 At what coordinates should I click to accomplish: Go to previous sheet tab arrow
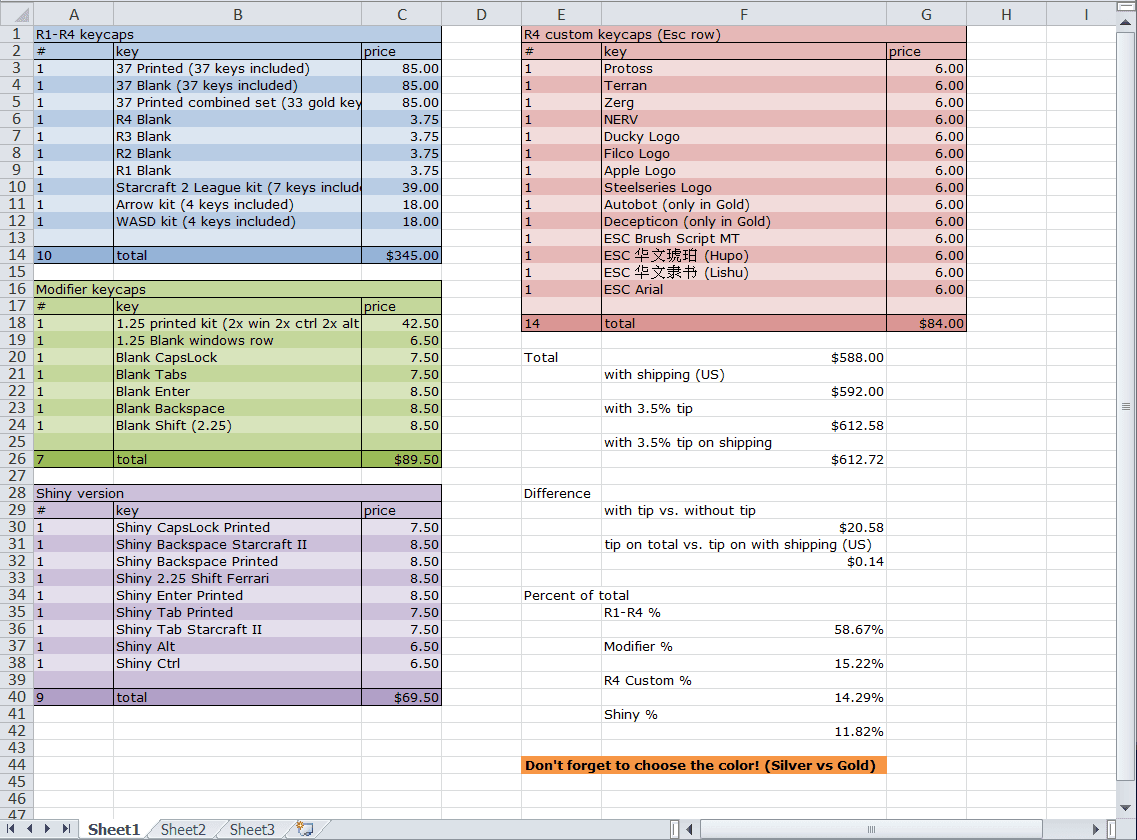click(x=30, y=829)
